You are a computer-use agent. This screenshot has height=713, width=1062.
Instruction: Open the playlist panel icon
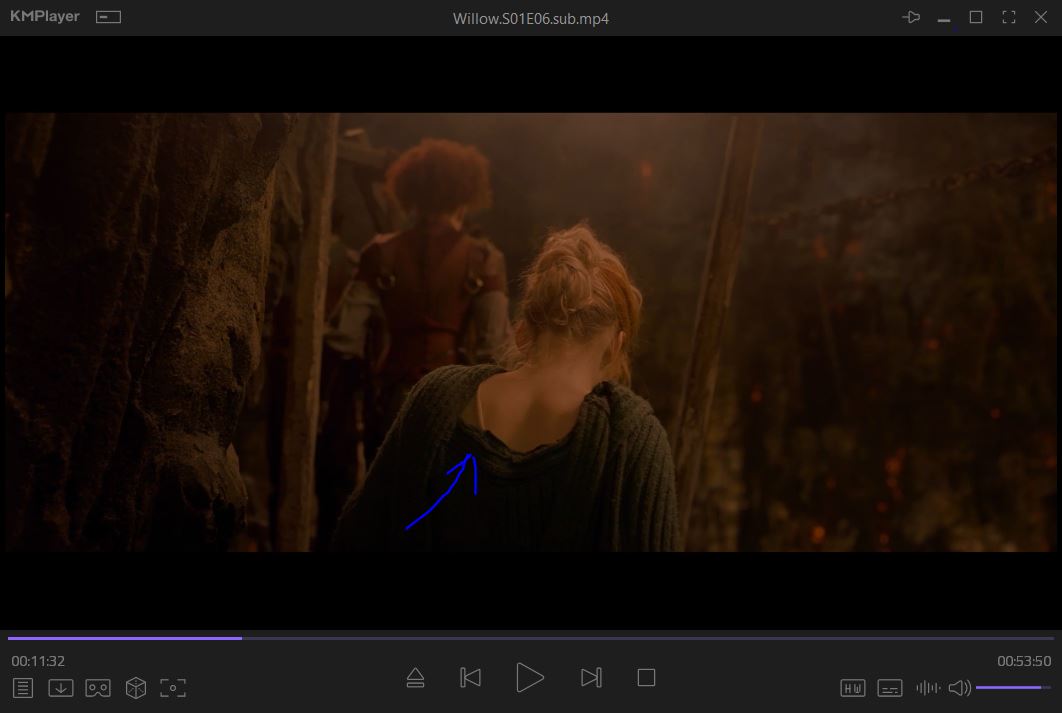click(23, 688)
